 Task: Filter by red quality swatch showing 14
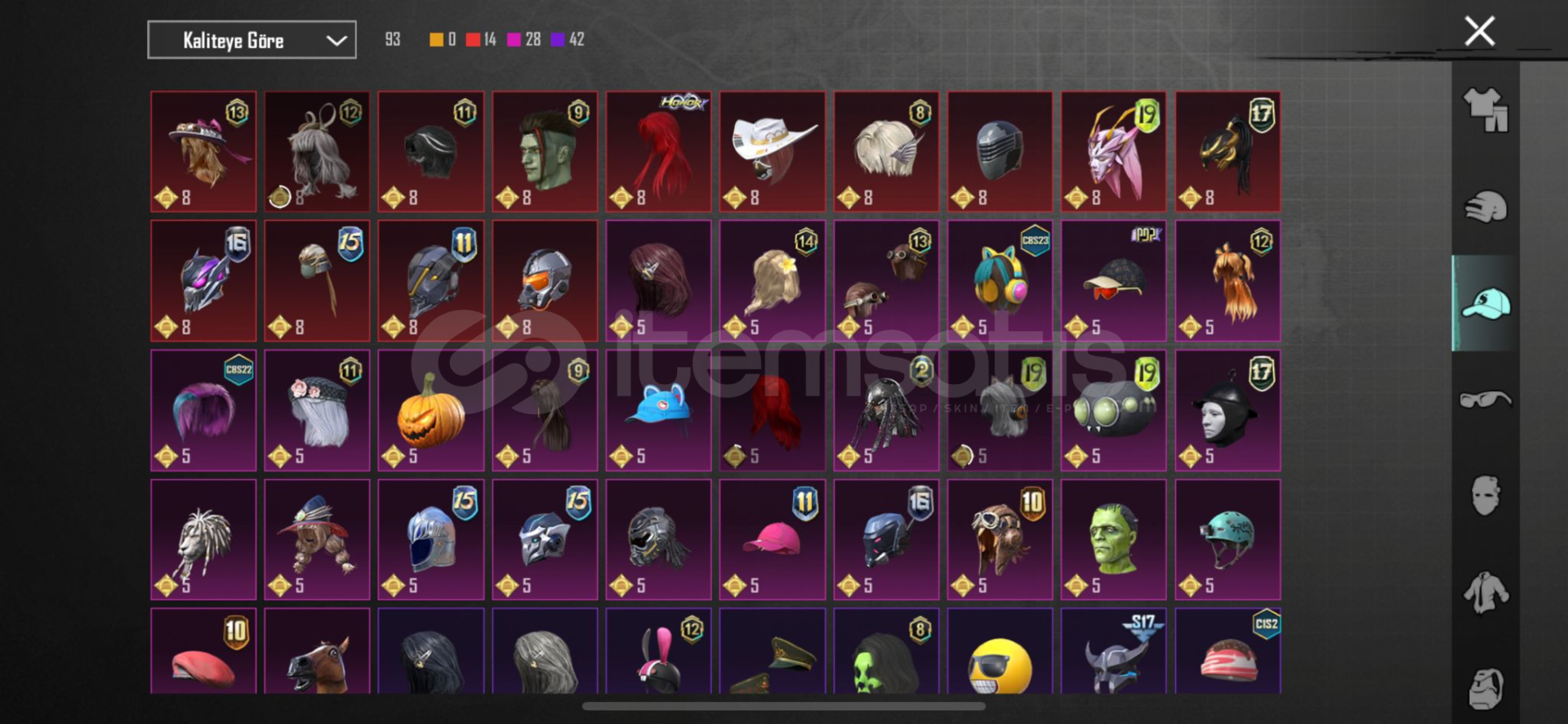click(481, 39)
